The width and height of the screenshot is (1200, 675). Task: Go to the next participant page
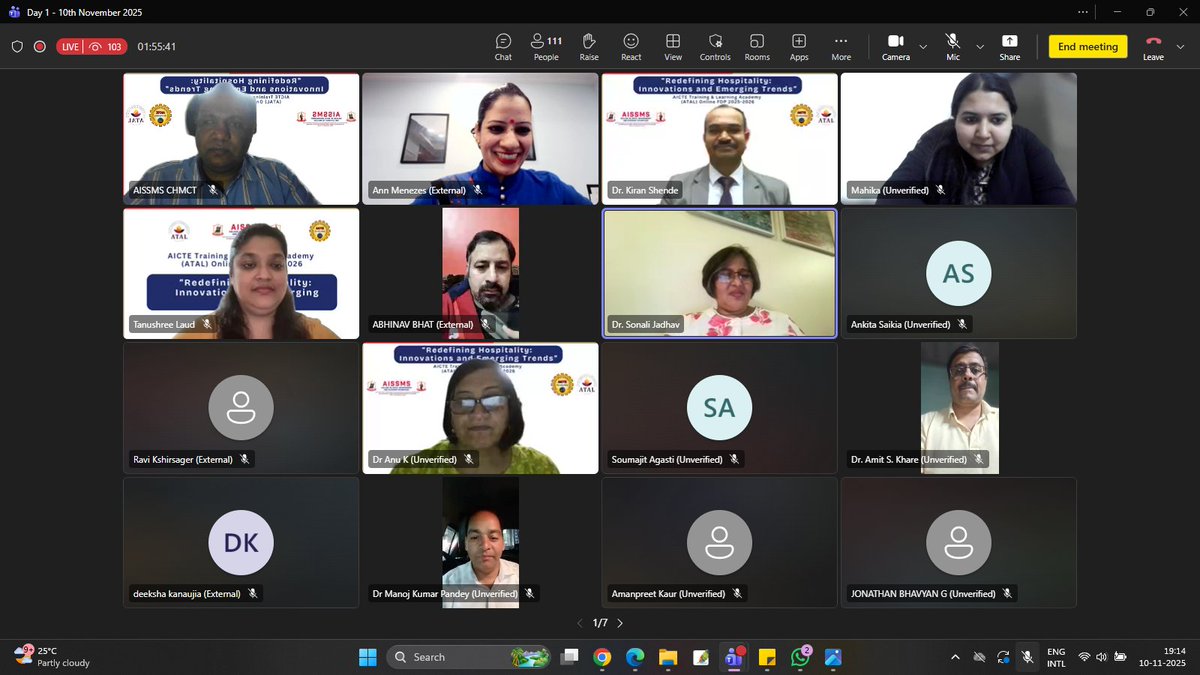tap(620, 622)
